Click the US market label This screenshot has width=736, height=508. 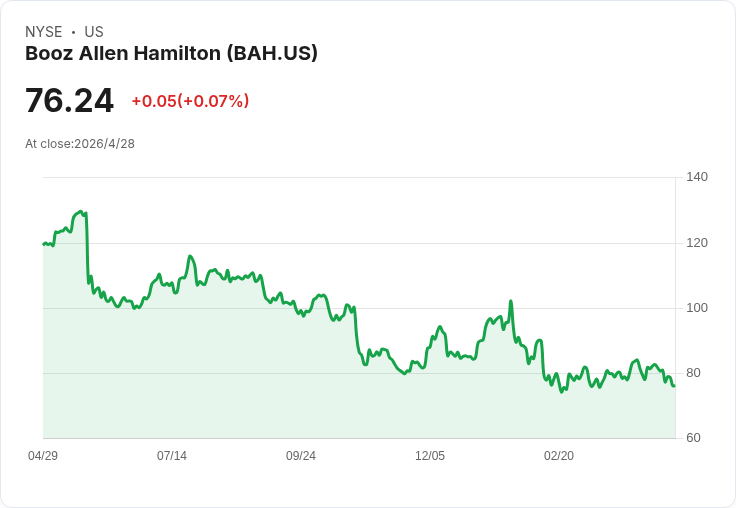[x=94, y=32]
